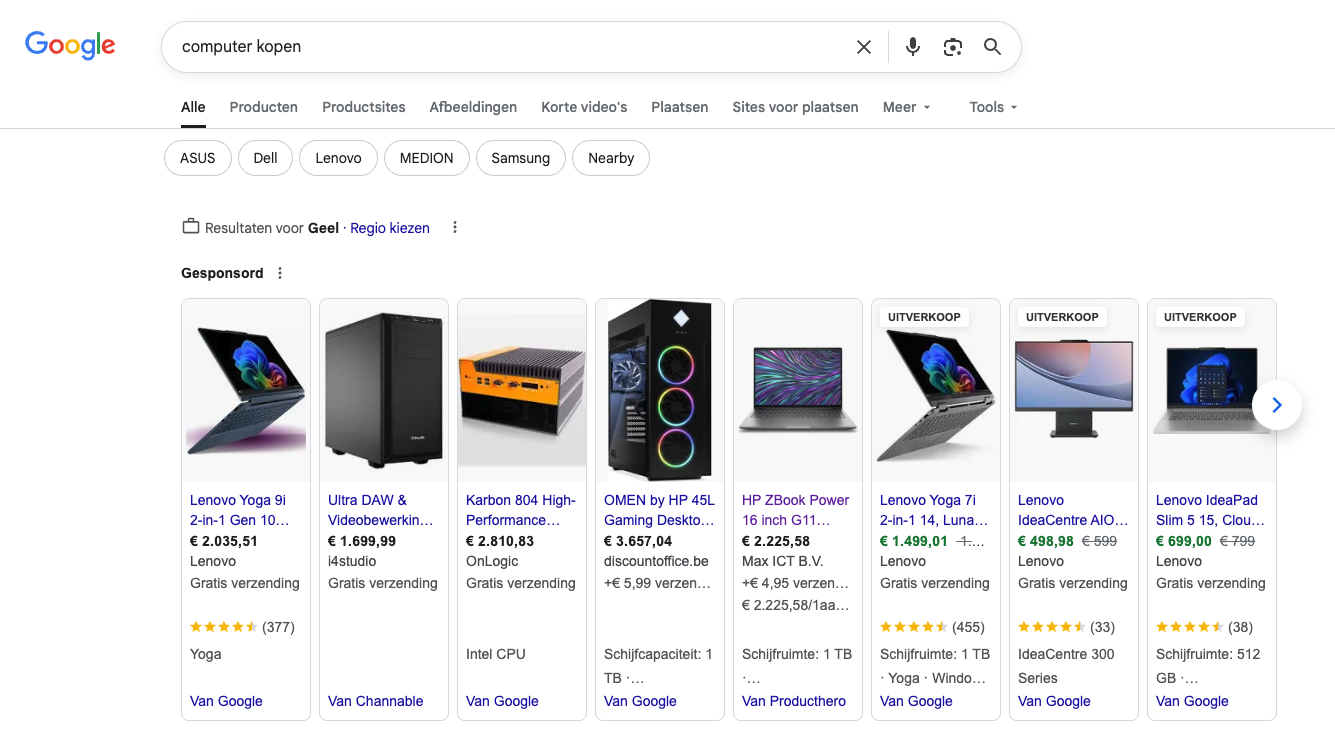
Task: Open HP ZBook Power 16 inch link
Action: (x=796, y=510)
